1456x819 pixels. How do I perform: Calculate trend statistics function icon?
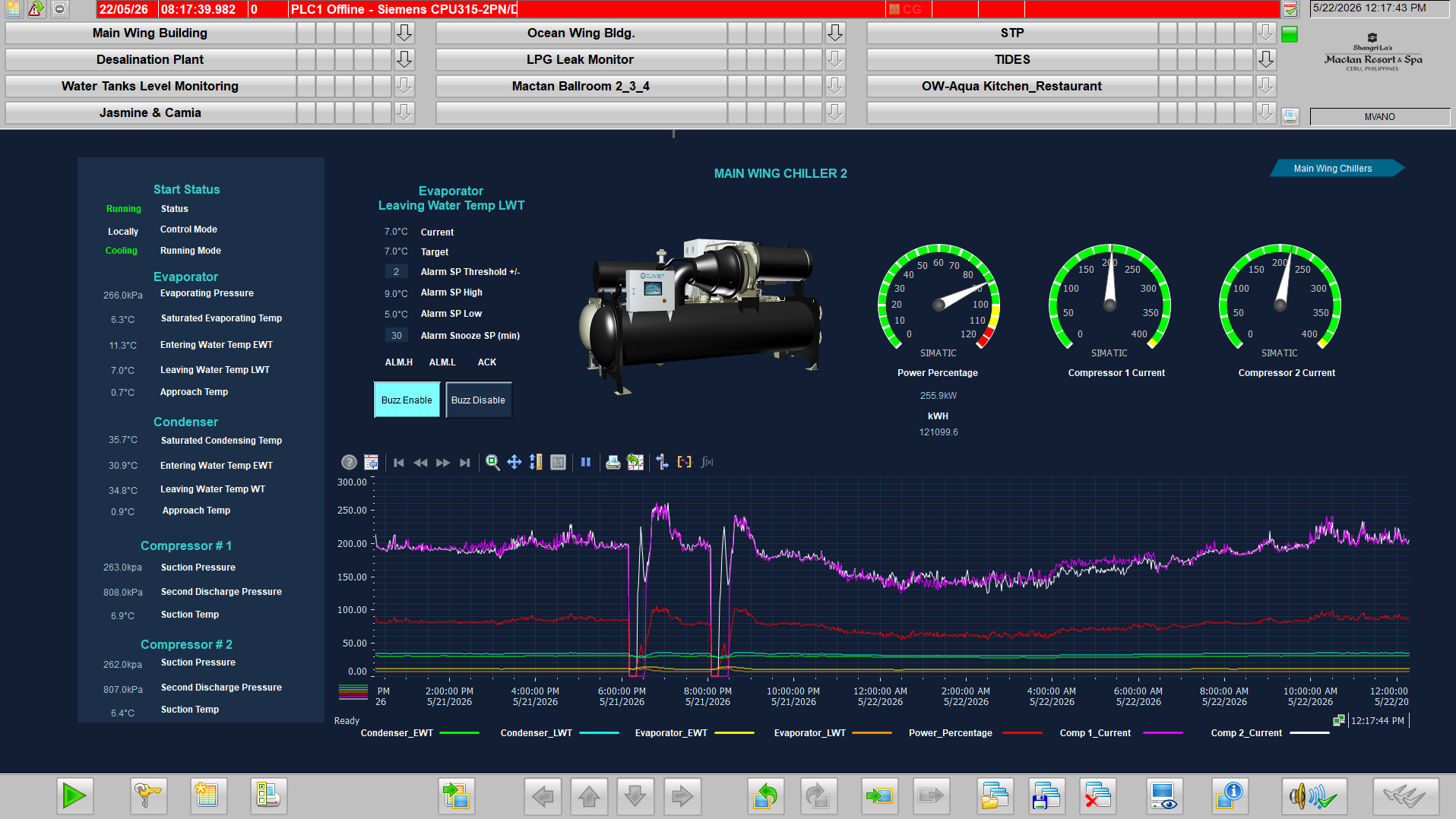point(707,462)
